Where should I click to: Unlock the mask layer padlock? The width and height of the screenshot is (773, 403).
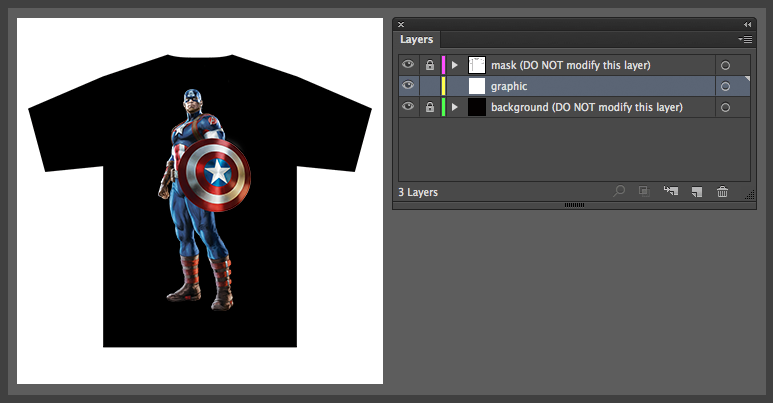[430, 65]
